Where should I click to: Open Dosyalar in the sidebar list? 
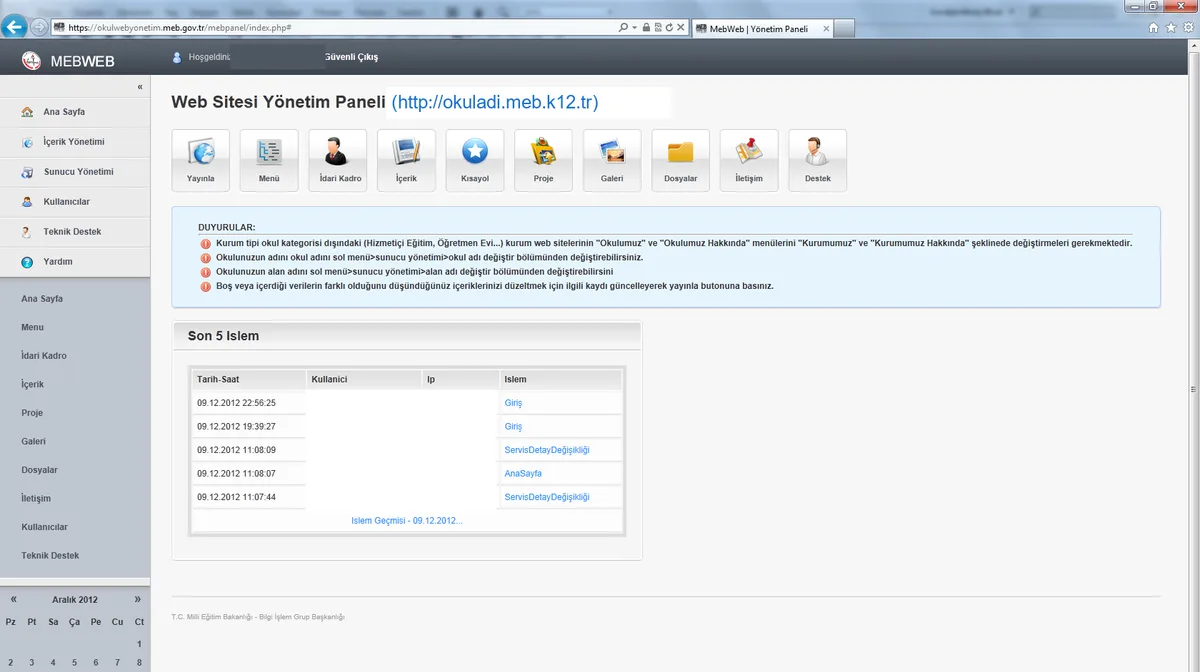click(x=39, y=470)
